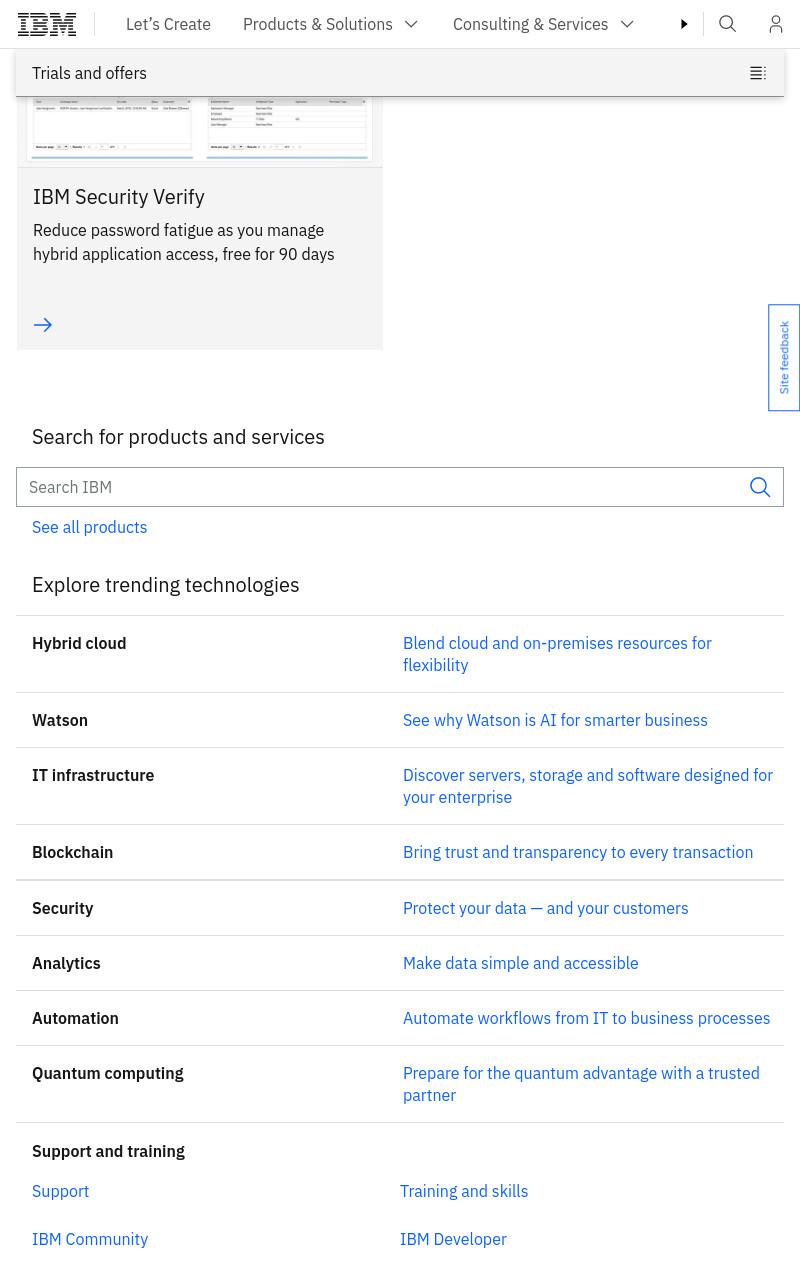Open the IBM Security Verify screenshot thumbnail

pyautogui.click(x=200, y=130)
